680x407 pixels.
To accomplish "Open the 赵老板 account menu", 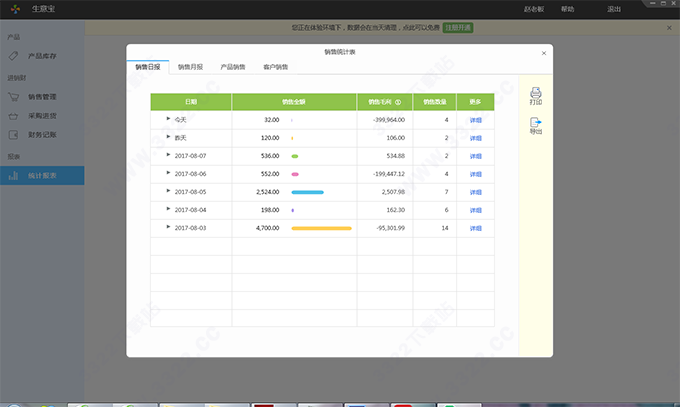I will [534, 9].
